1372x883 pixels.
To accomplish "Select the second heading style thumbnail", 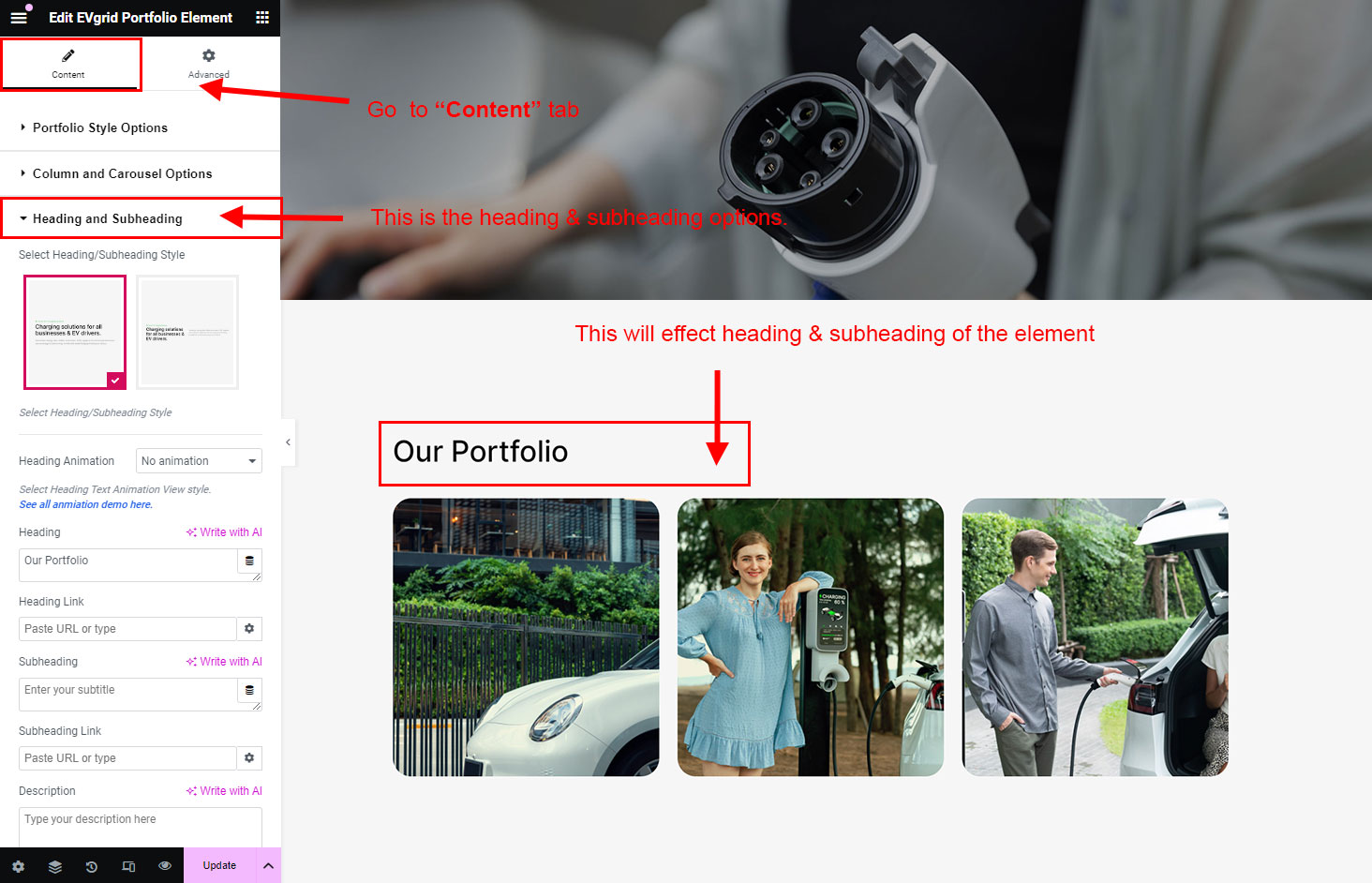I will 187,332.
